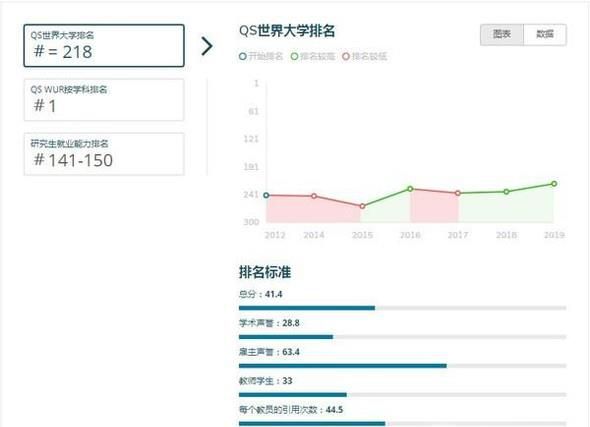The image size is (590, 427).
Task: Click the 2019 data point on chart
Action: 554,184
